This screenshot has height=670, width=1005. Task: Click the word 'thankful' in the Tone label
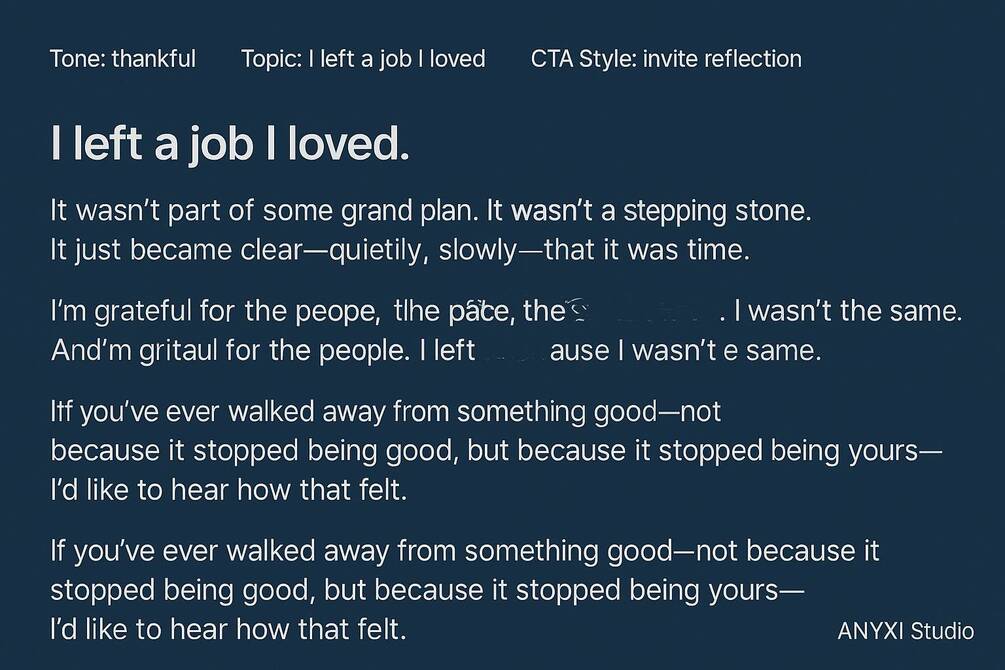tap(154, 59)
